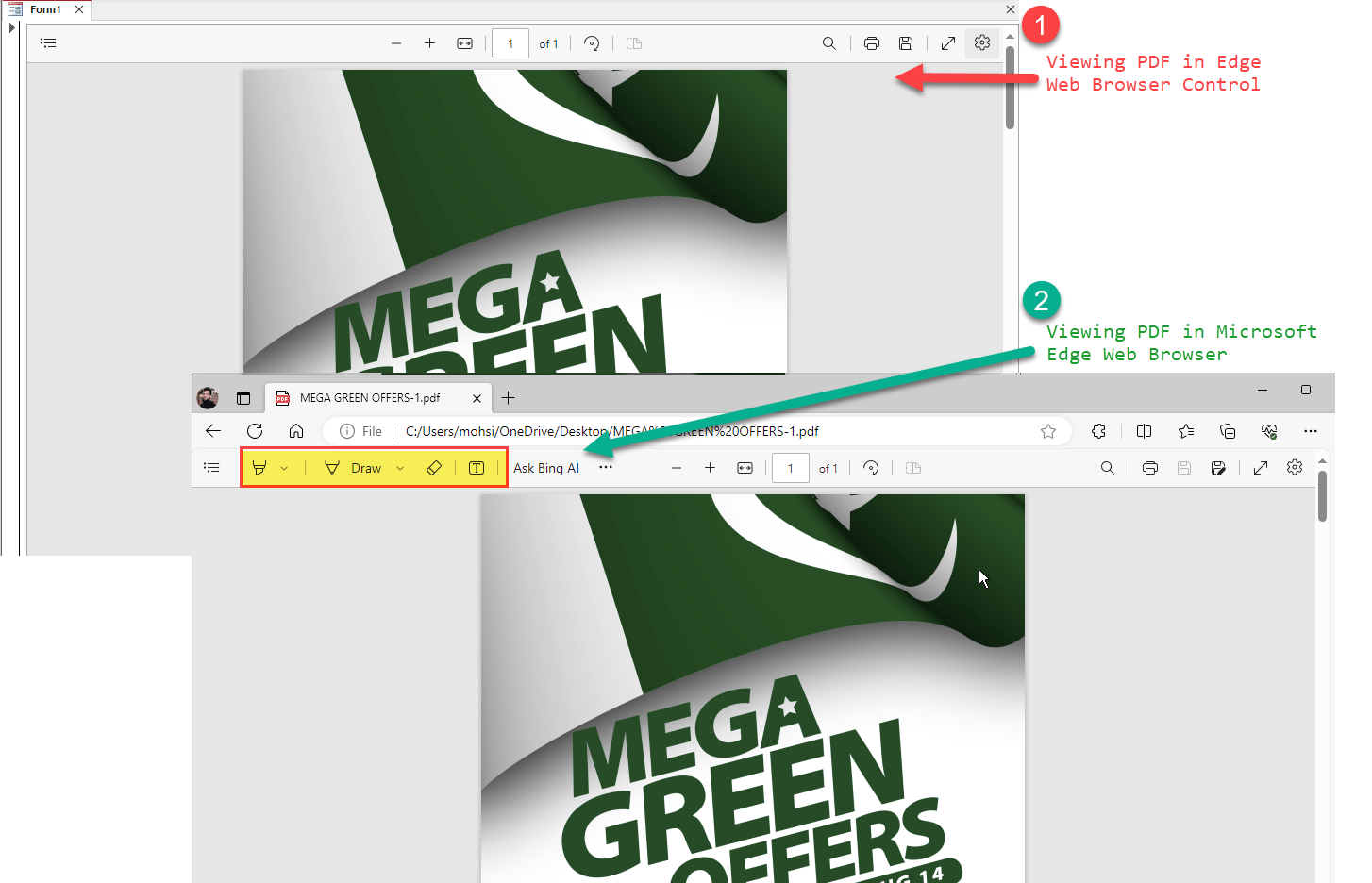Open PDF settings gear in Form1 viewer
This screenshot has width=1372, height=883.
(982, 43)
